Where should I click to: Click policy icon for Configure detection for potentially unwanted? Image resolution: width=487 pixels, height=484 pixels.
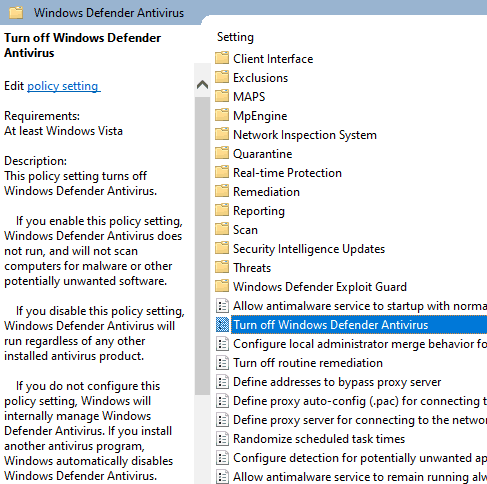(222, 458)
